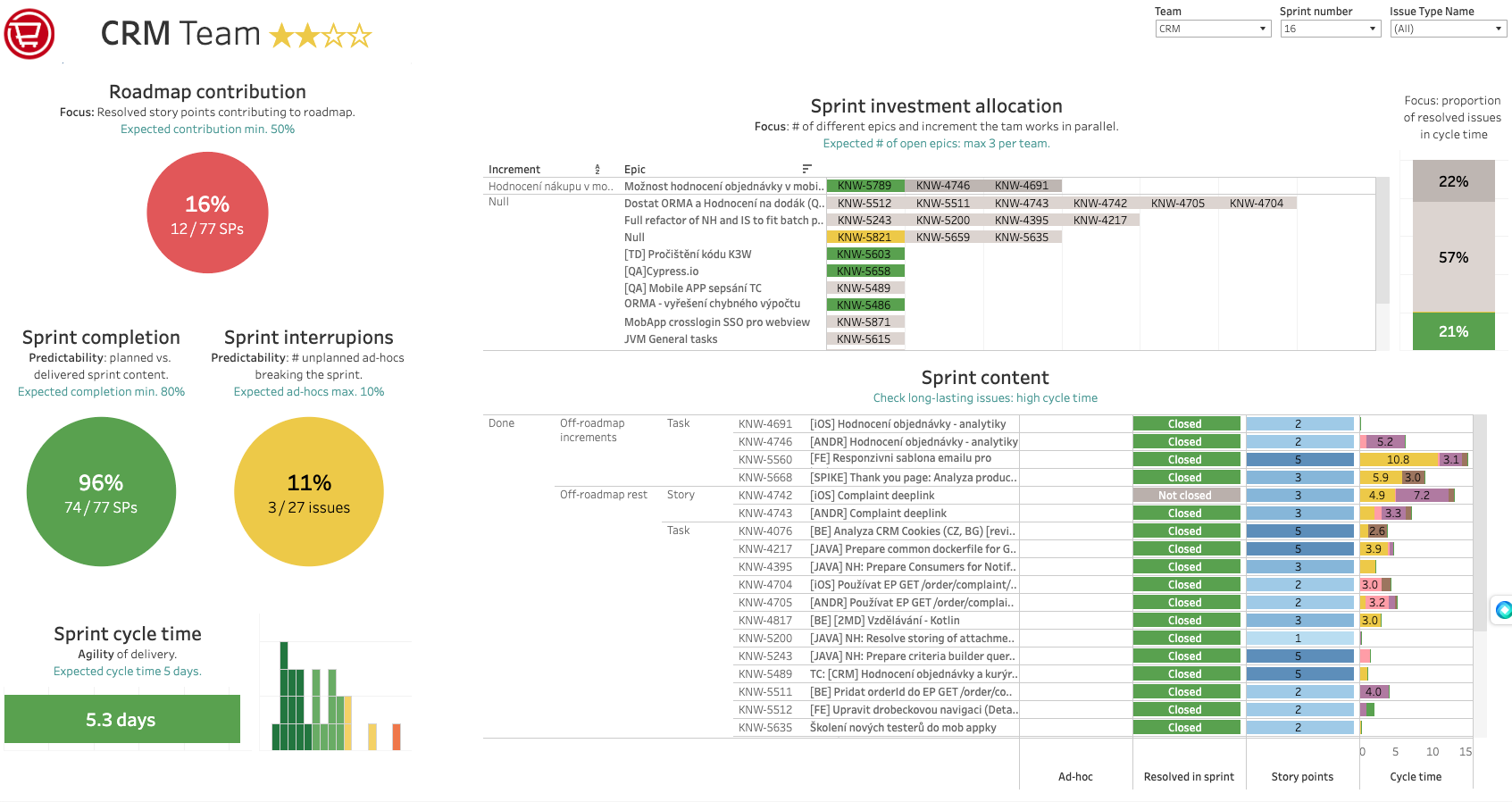Click the sort icon beside Epic header
Viewport: 1512px width, 802px height.
click(806, 169)
